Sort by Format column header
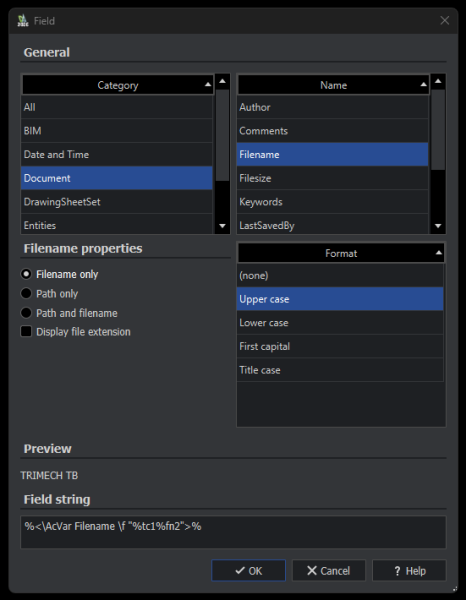466x600 pixels. pos(341,253)
